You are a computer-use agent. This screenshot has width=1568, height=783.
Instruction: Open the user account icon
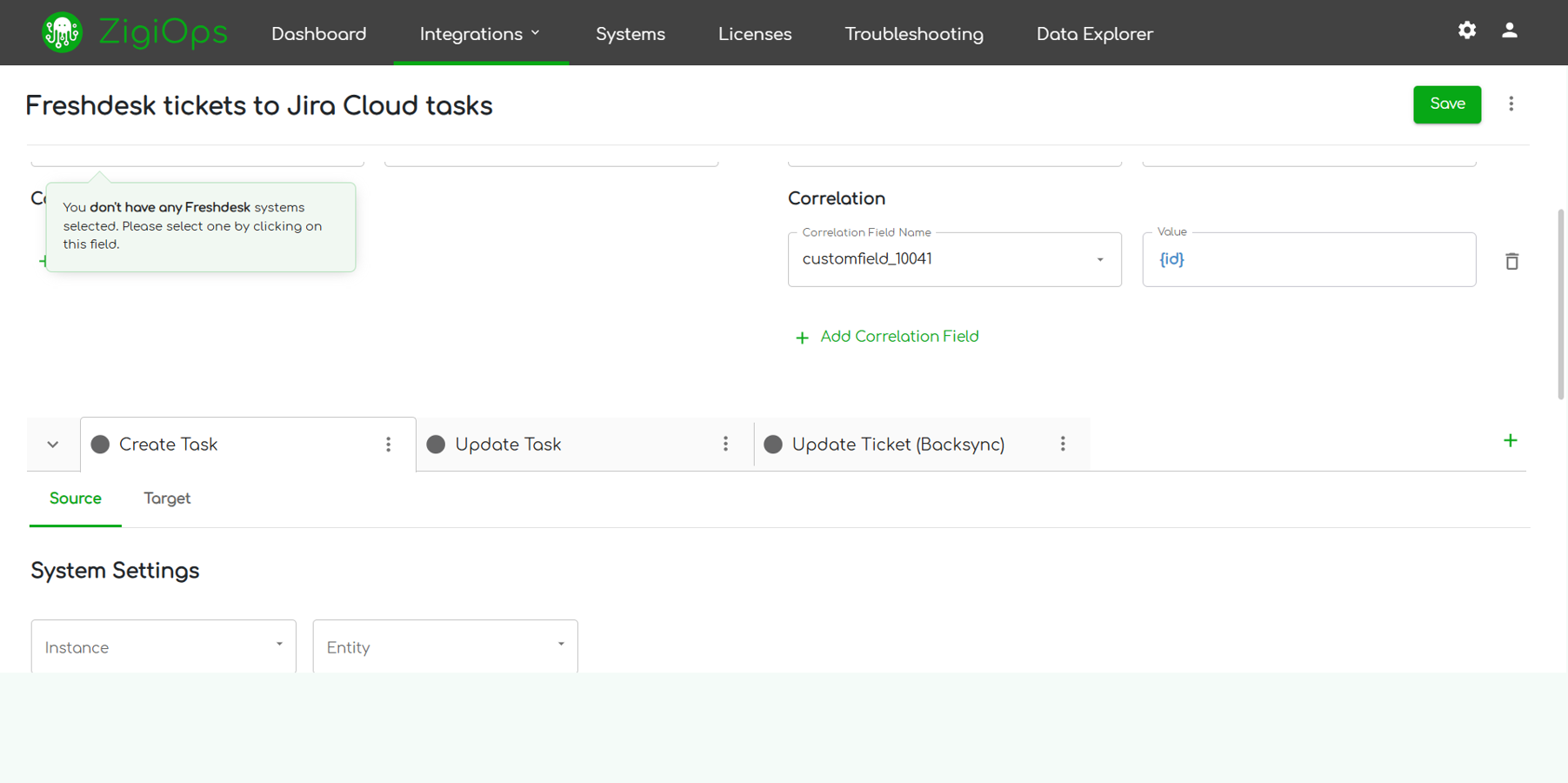pos(1509,30)
